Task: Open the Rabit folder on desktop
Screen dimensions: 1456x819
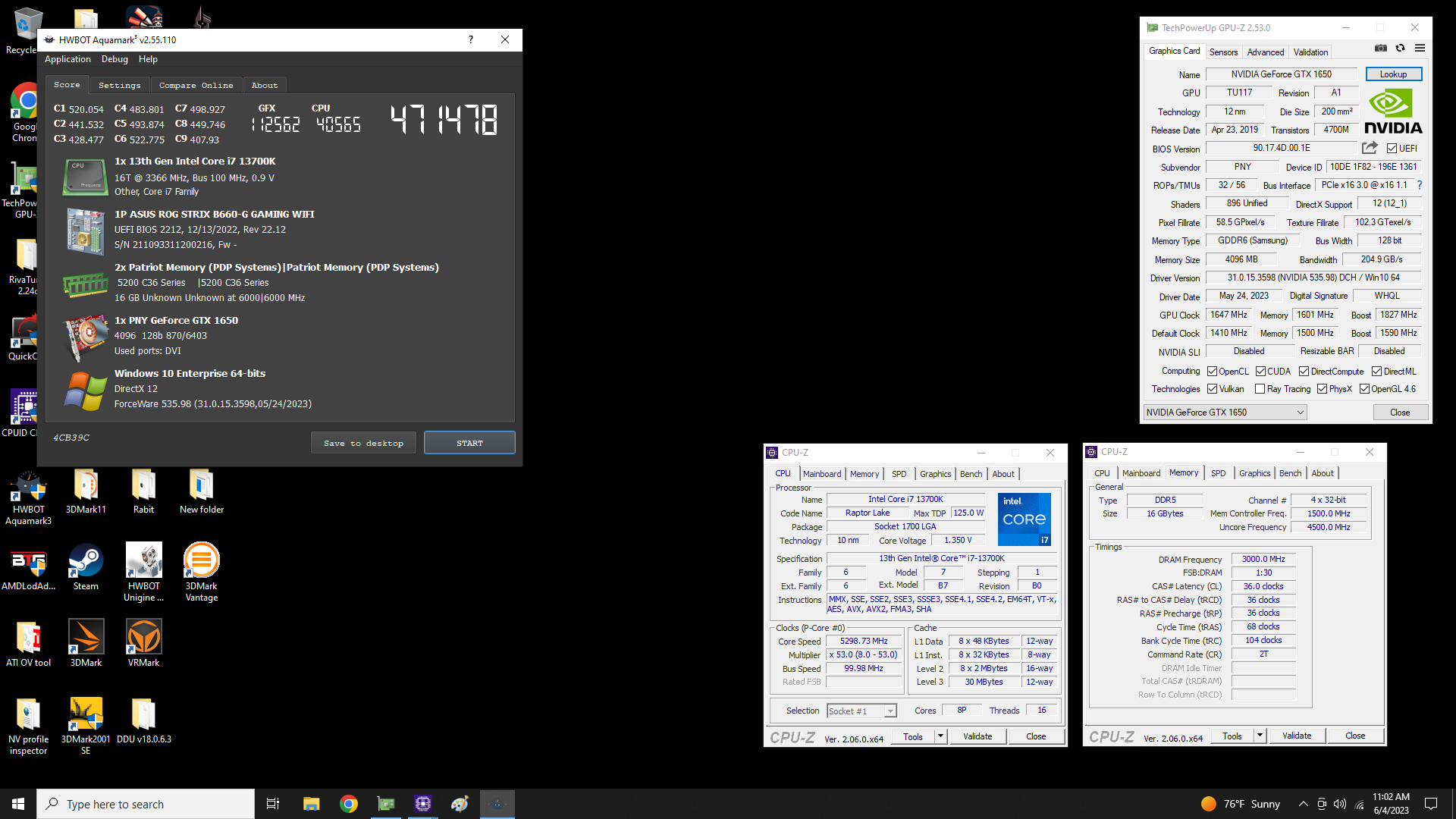Action: [x=143, y=492]
